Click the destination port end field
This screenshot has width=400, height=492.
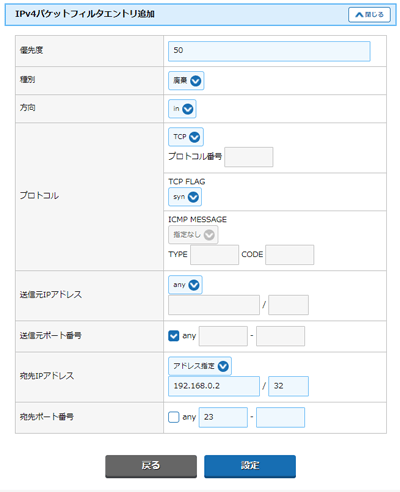pyautogui.click(x=280, y=417)
